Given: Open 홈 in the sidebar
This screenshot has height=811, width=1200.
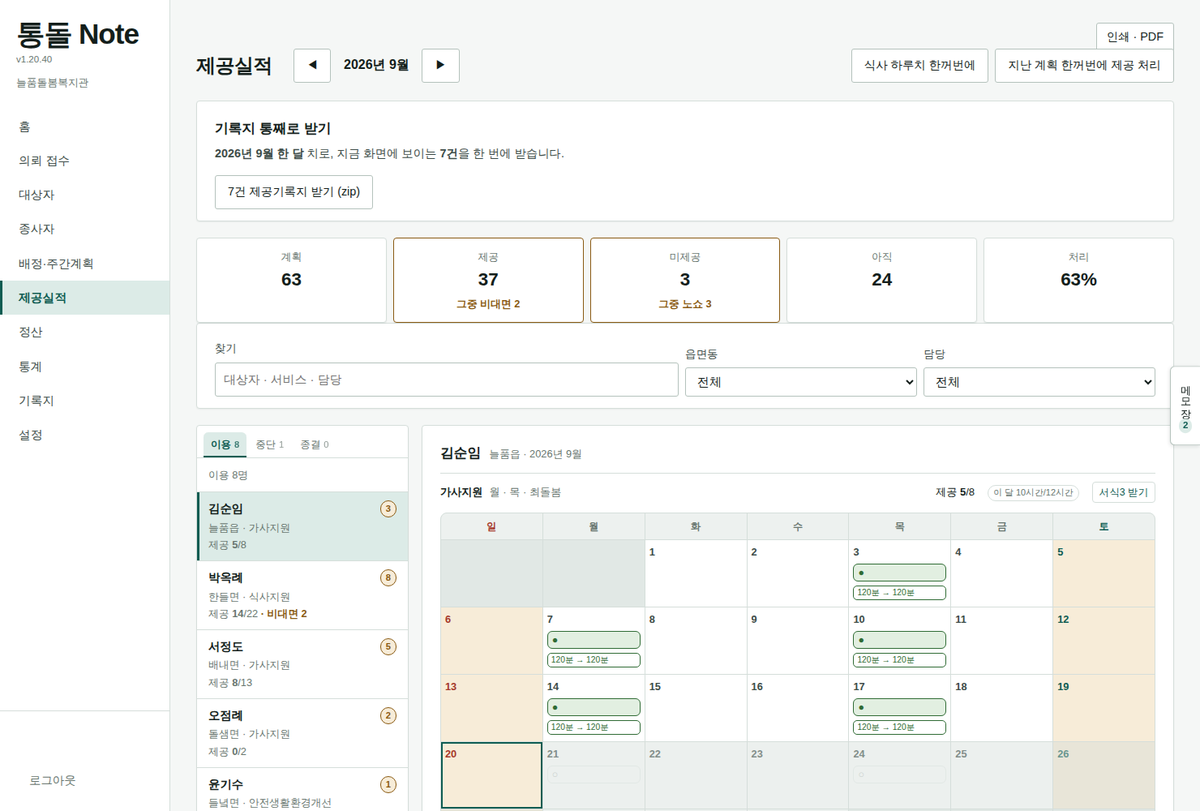Looking at the screenshot, I should (x=85, y=127).
